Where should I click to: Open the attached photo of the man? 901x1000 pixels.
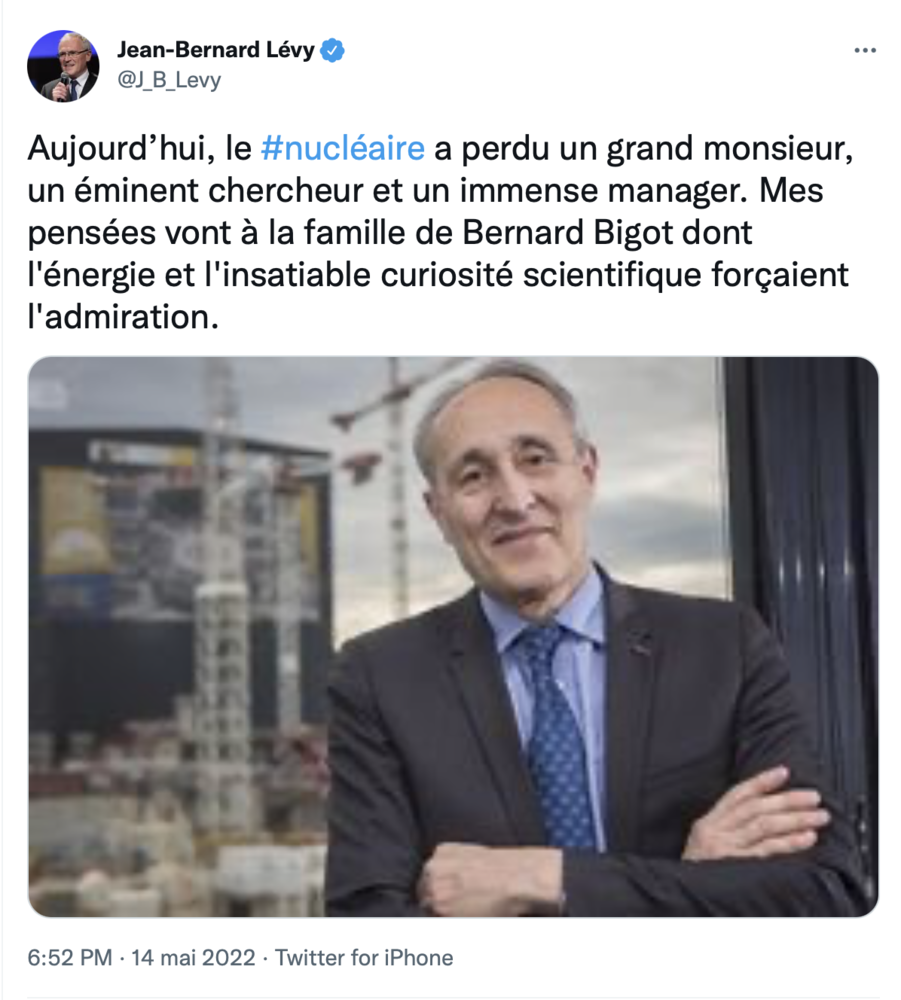[453, 636]
